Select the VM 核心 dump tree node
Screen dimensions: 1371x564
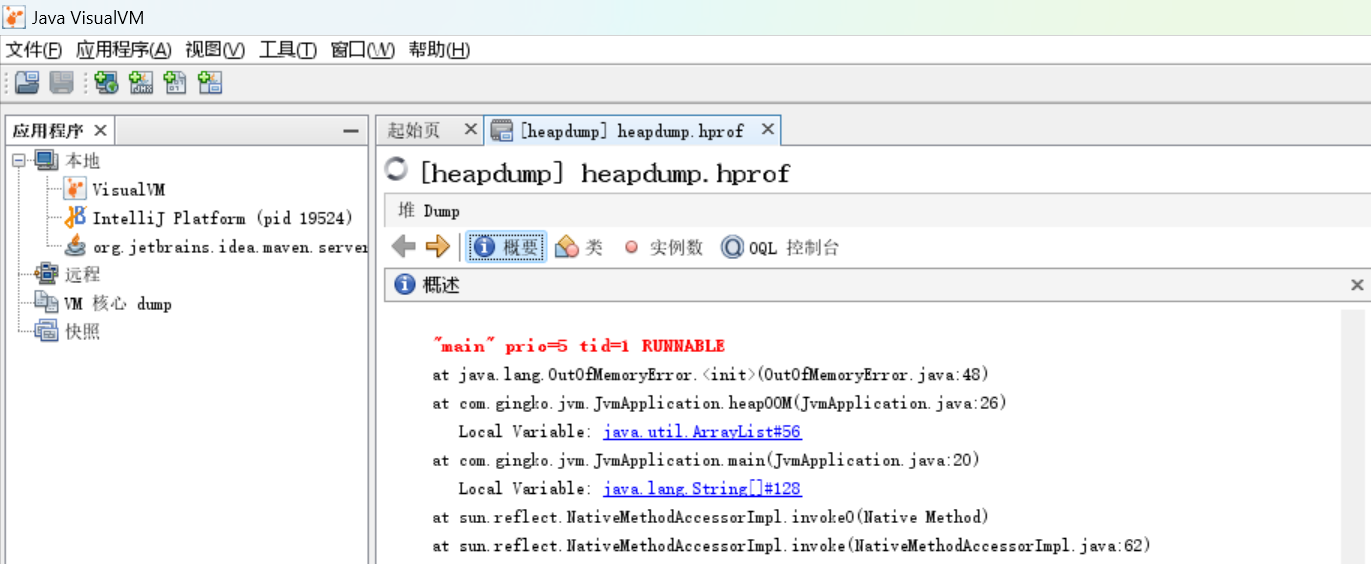pyautogui.click(x=118, y=303)
